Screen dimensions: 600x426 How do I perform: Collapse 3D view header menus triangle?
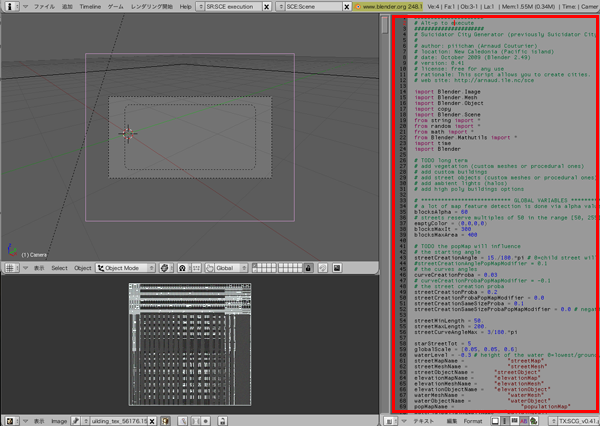tap(26, 268)
